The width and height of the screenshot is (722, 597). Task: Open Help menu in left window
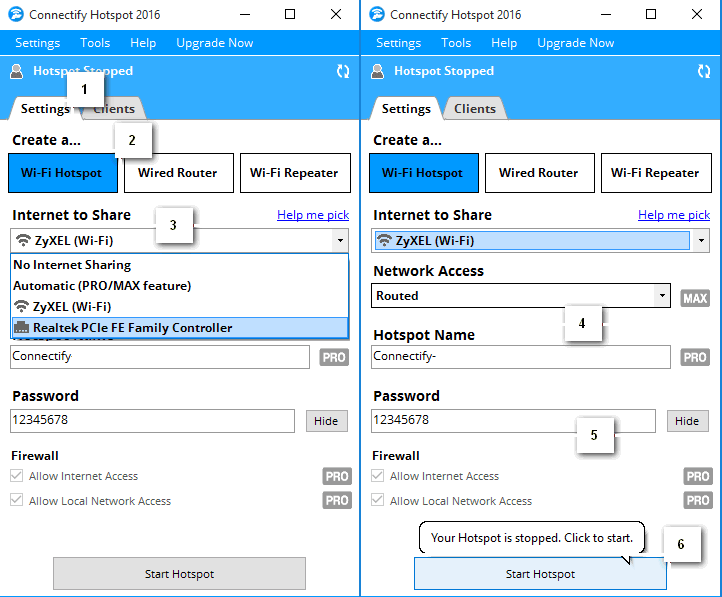tap(143, 43)
